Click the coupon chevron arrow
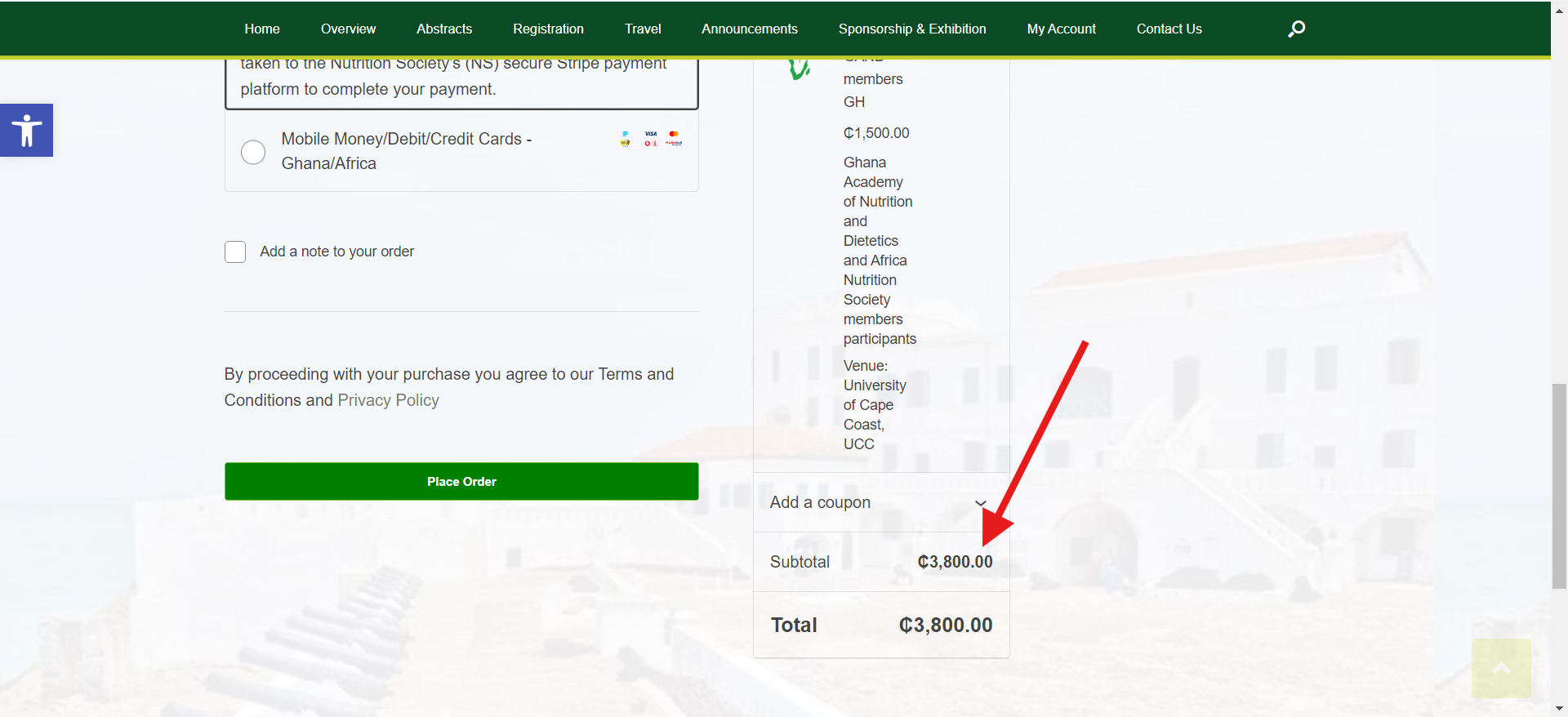The image size is (1568, 717). click(x=981, y=503)
